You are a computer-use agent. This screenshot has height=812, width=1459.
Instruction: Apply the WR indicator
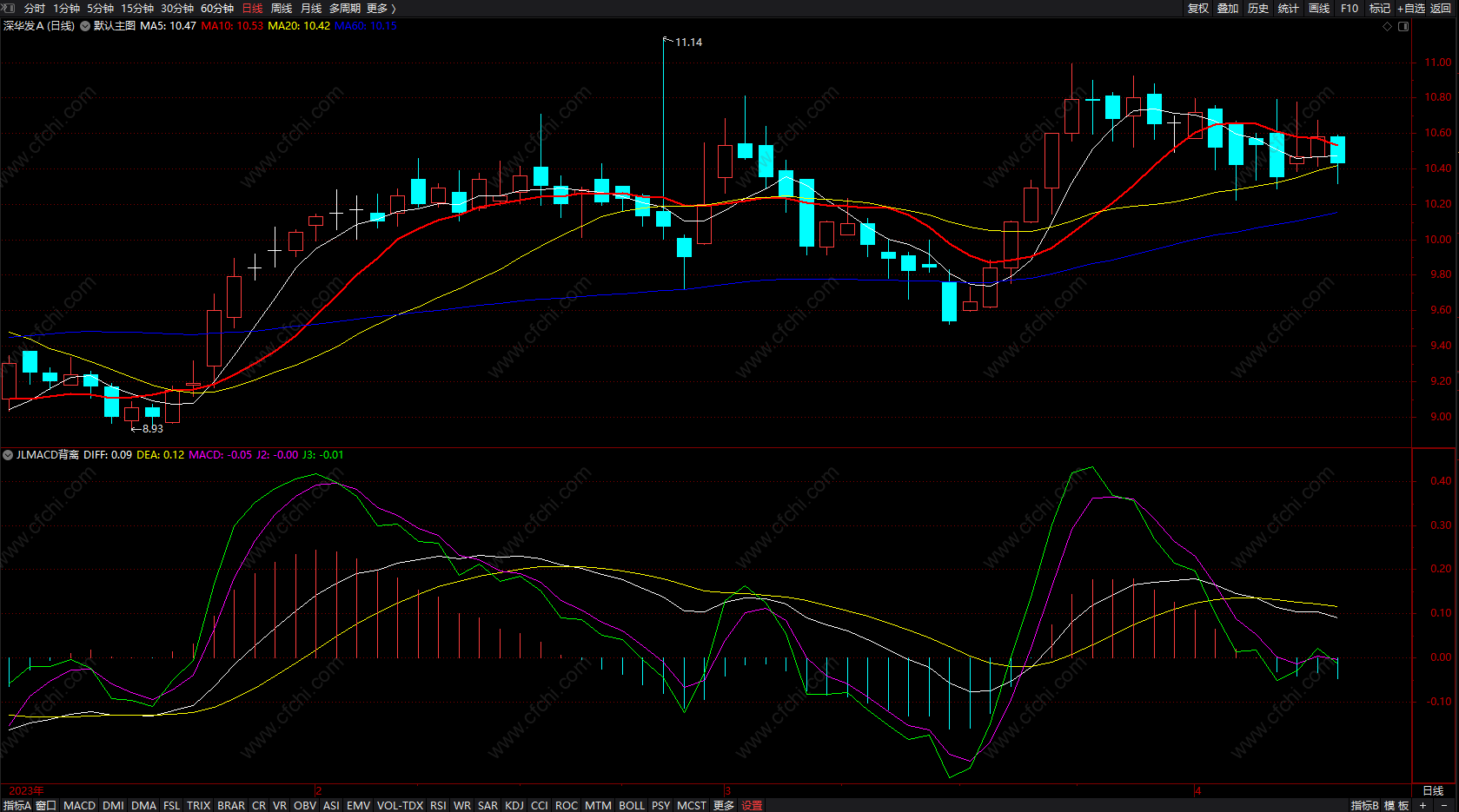[462, 806]
